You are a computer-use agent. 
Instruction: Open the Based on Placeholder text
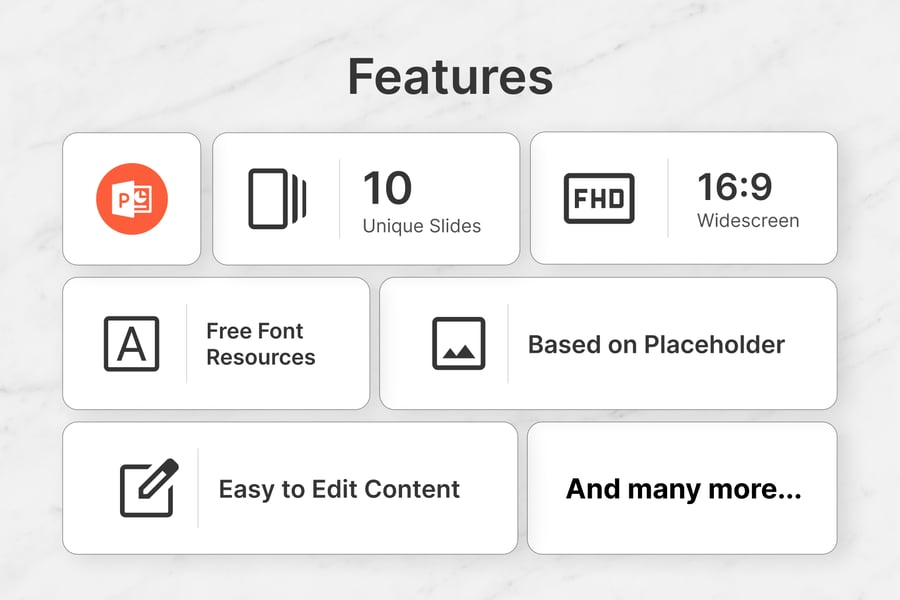click(x=656, y=344)
